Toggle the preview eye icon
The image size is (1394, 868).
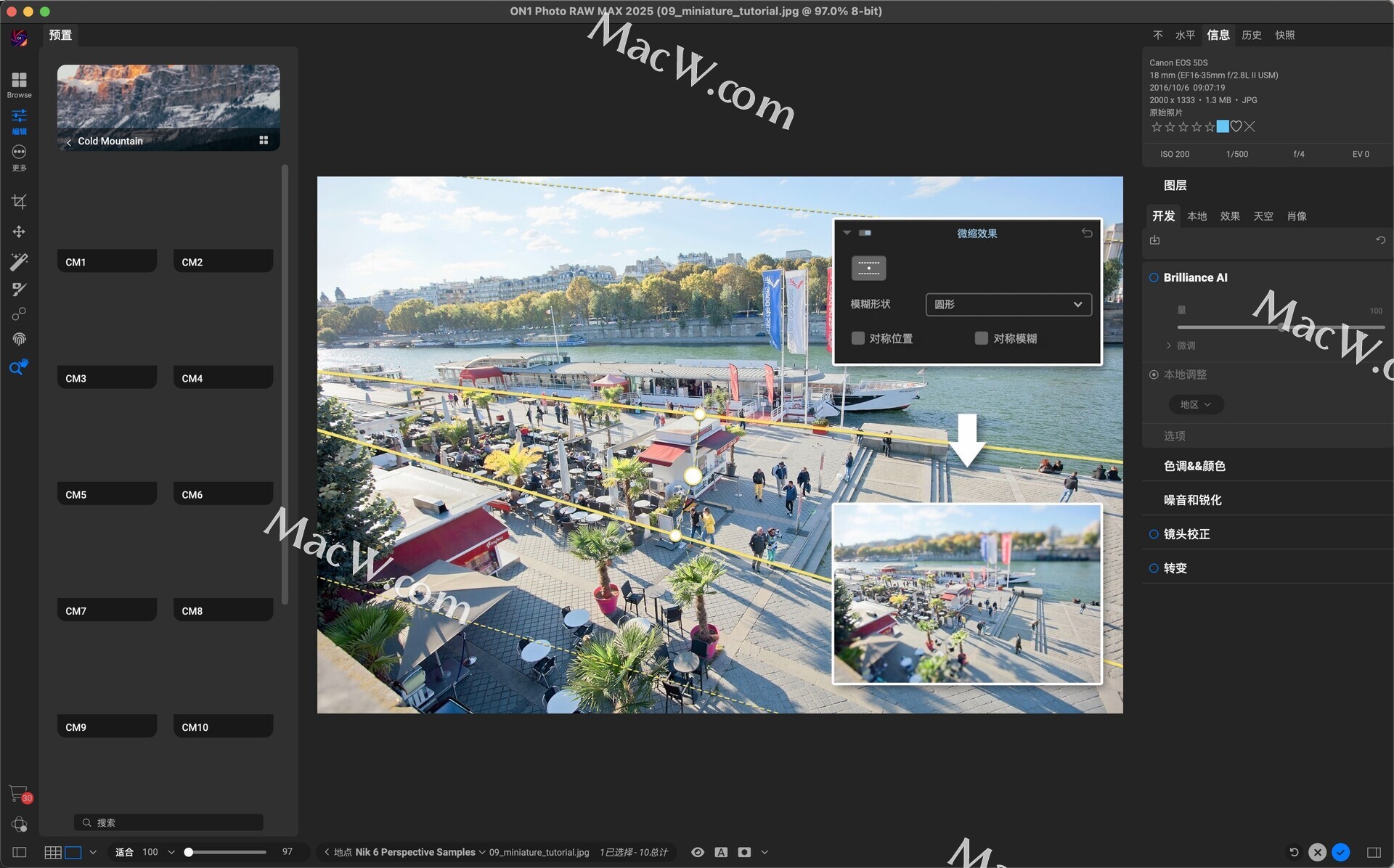click(x=697, y=852)
